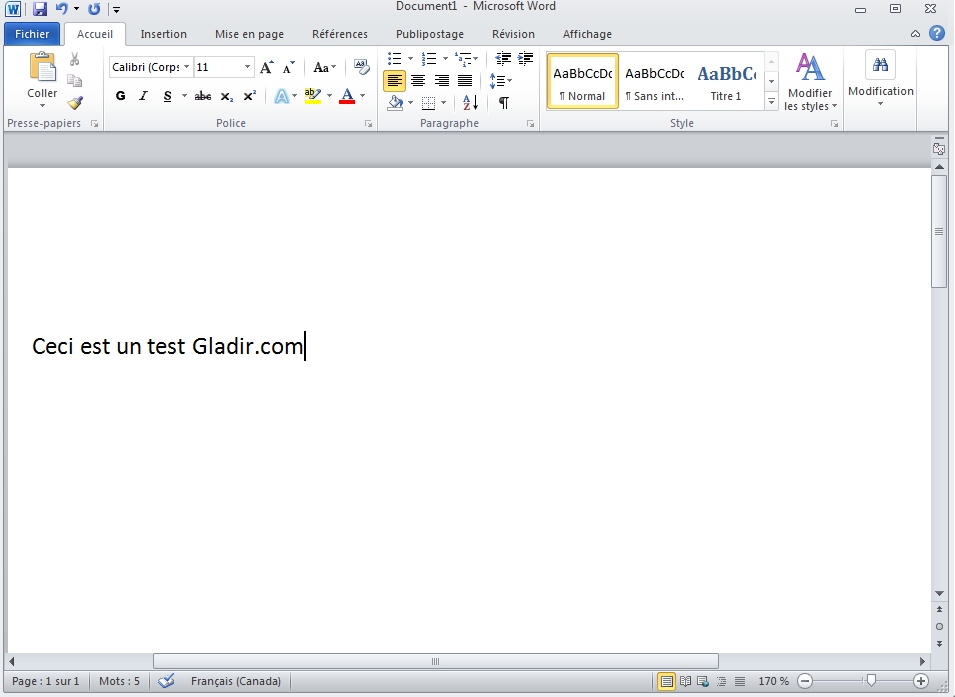Click the Format Painter brush icon
The width and height of the screenshot is (955, 697).
75,102
